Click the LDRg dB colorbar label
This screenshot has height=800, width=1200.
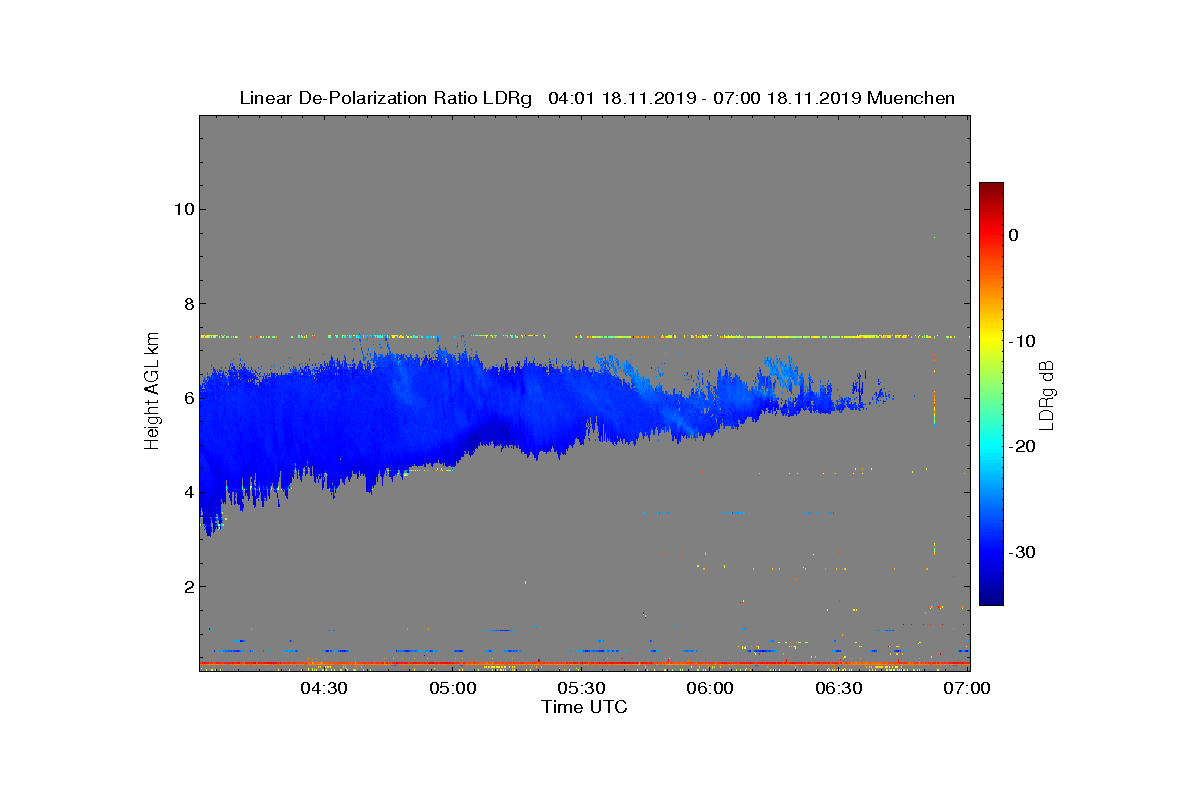[x=1047, y=394]
